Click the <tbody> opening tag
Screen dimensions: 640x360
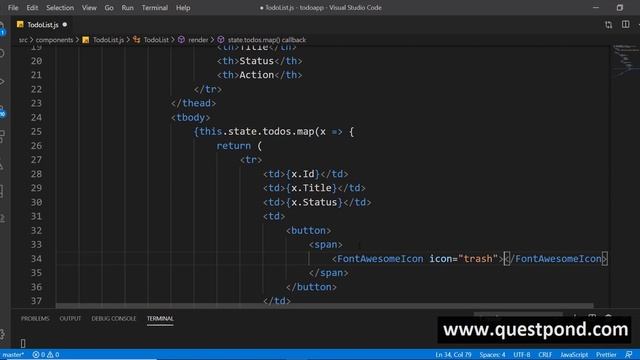tap(191, 118)
